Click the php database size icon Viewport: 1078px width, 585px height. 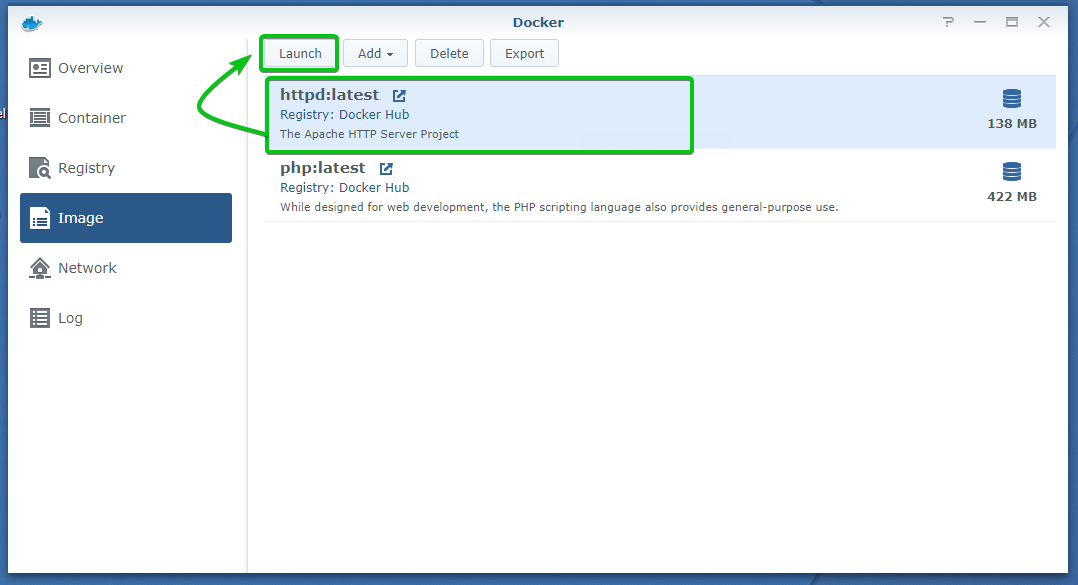[1011, 172]
